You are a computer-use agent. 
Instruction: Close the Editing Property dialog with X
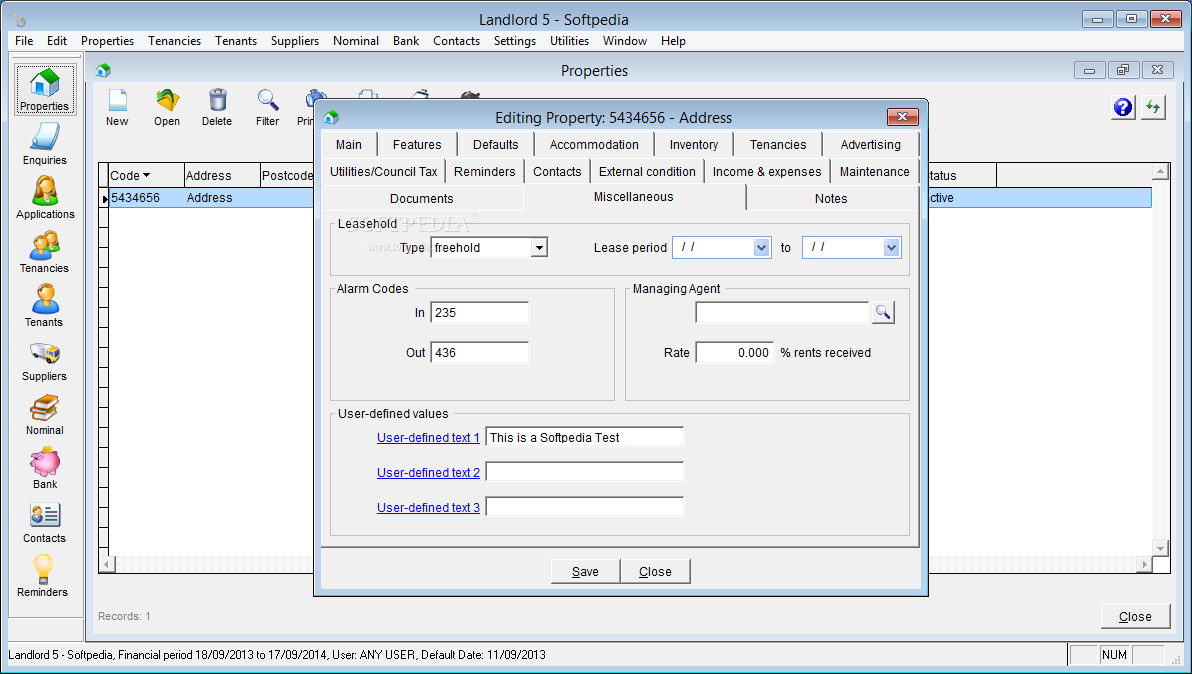point(902,117)
